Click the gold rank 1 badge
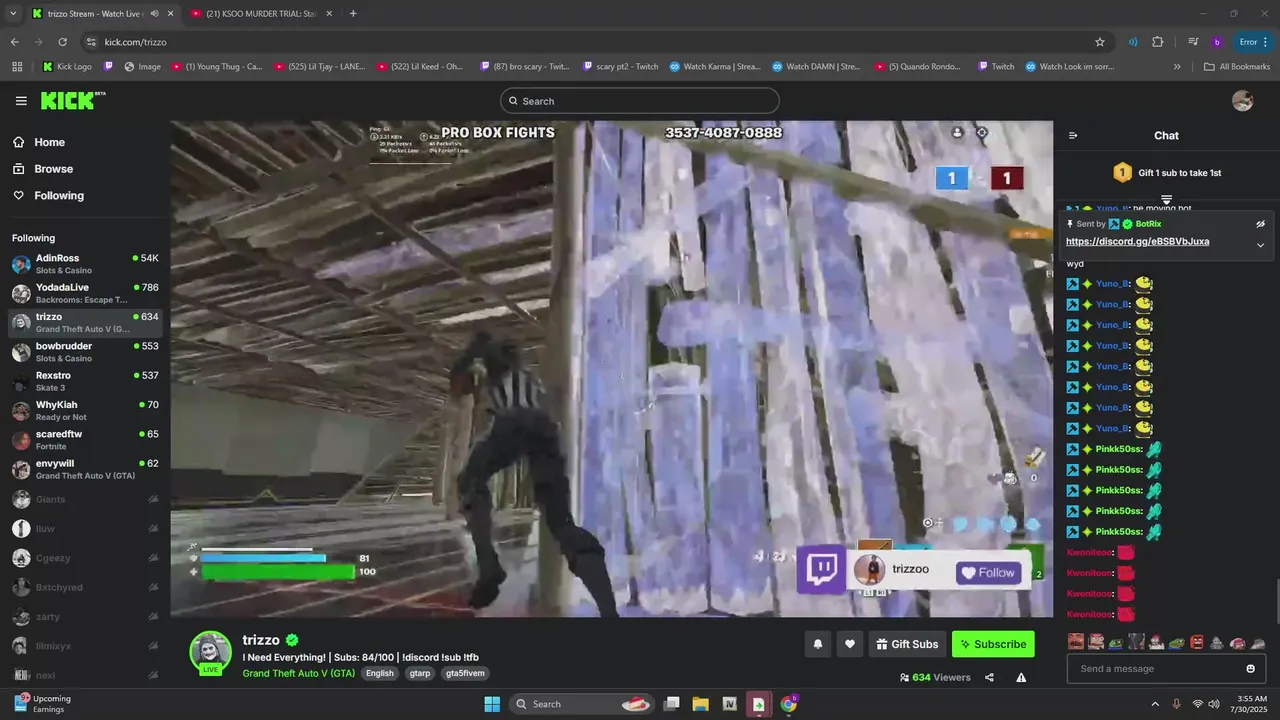The image size is (1280, 720). coord(1122,173)
